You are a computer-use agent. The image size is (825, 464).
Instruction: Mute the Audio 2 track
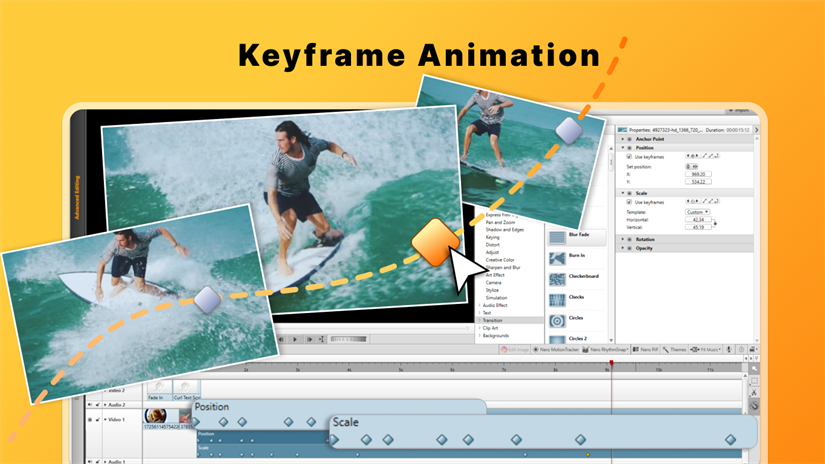[90, 405]
